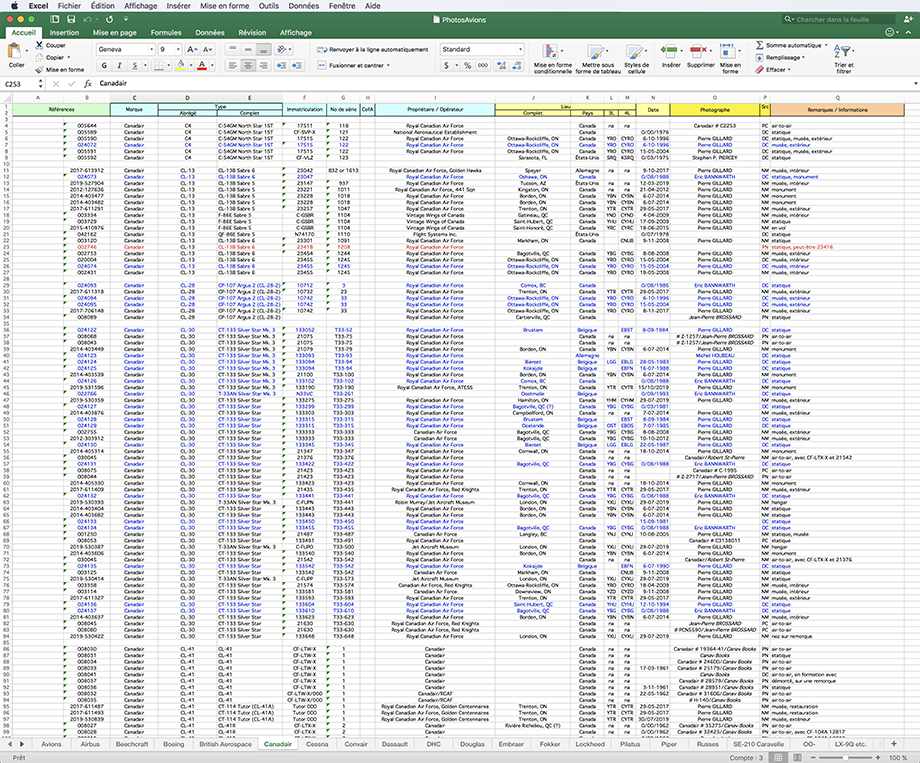The height and width of the screenshot is (763, 920).
Task: Redo with the circular arrow icon
Action: (109, 19)
